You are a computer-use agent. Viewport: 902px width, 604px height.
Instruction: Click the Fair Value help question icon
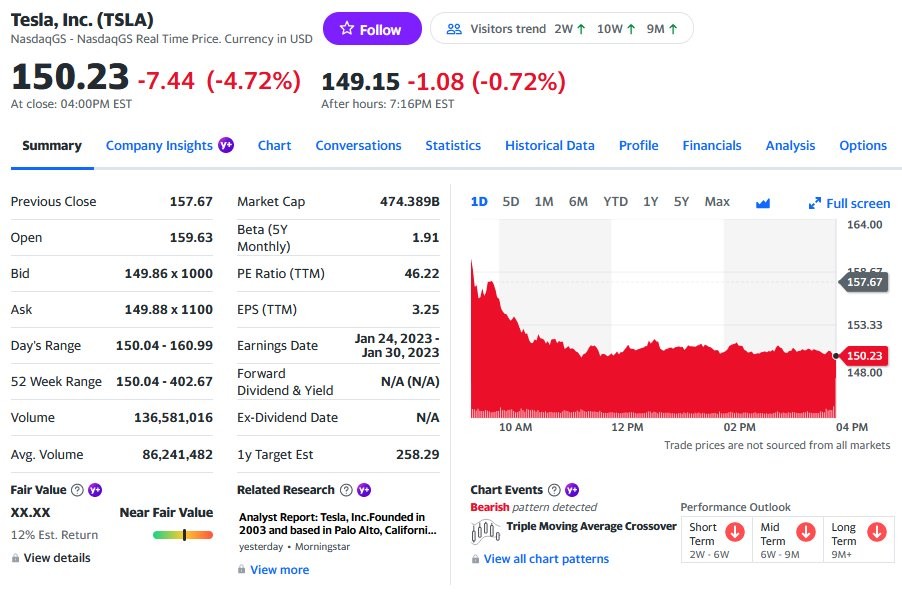(77, 490)
